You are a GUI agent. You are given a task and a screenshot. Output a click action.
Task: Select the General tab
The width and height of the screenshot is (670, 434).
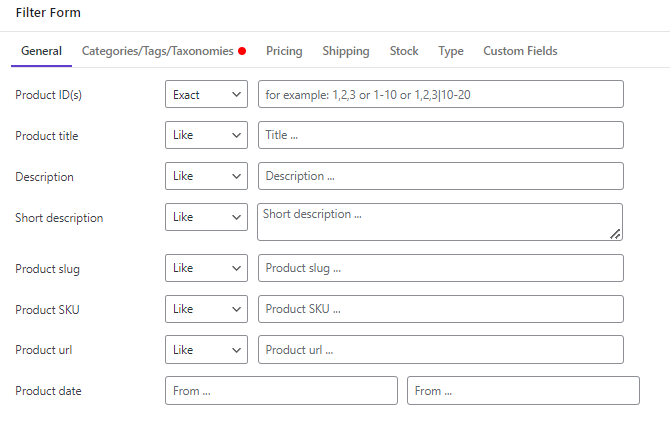(x=41, y=51)
